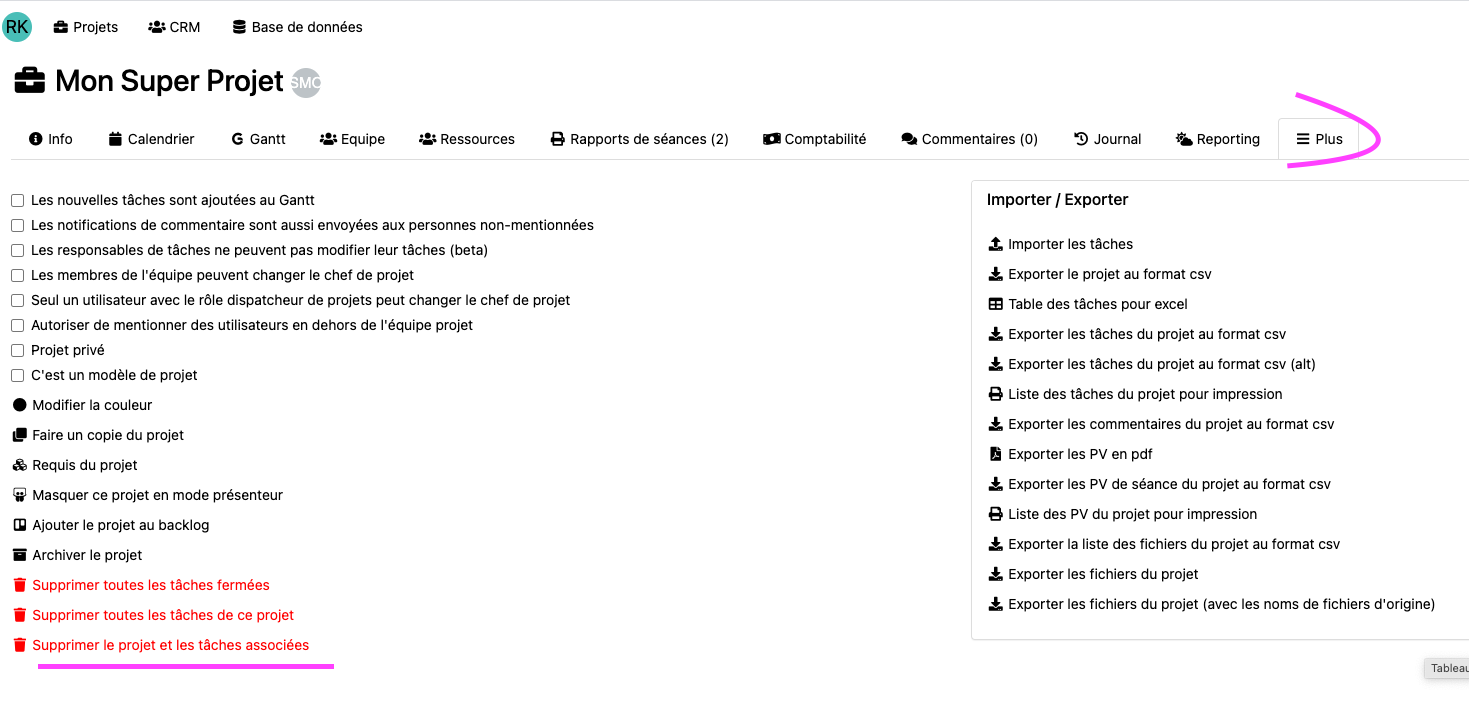Enable the Projet privé checkbox
The height and width of the screenshot is (722, 1469).
click(18, 351)
